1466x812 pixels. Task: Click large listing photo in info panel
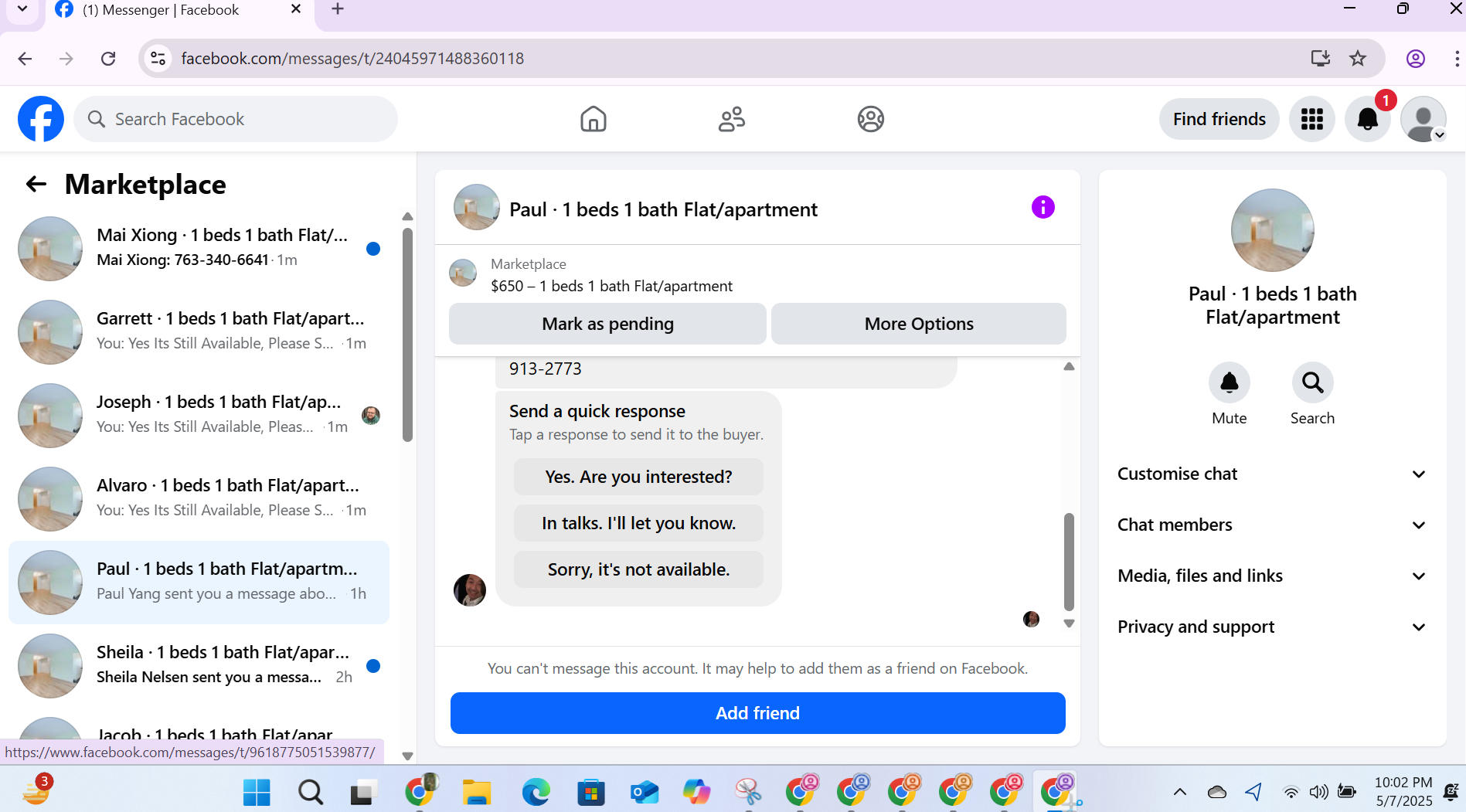1272,230
